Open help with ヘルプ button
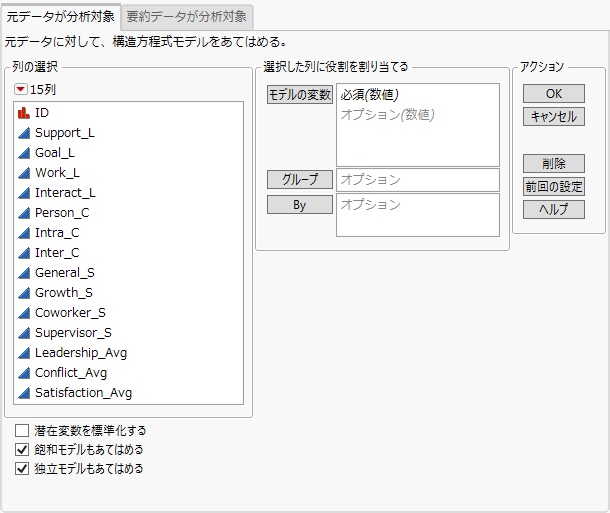Image resolution: width=610 pixels, height=513 pixels. pyautogui.click(x=554, y=209)
